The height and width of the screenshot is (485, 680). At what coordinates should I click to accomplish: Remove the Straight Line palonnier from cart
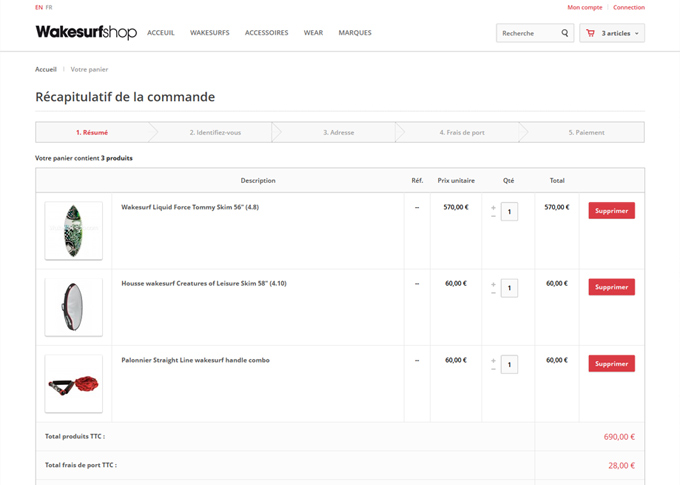pos(611,364)
